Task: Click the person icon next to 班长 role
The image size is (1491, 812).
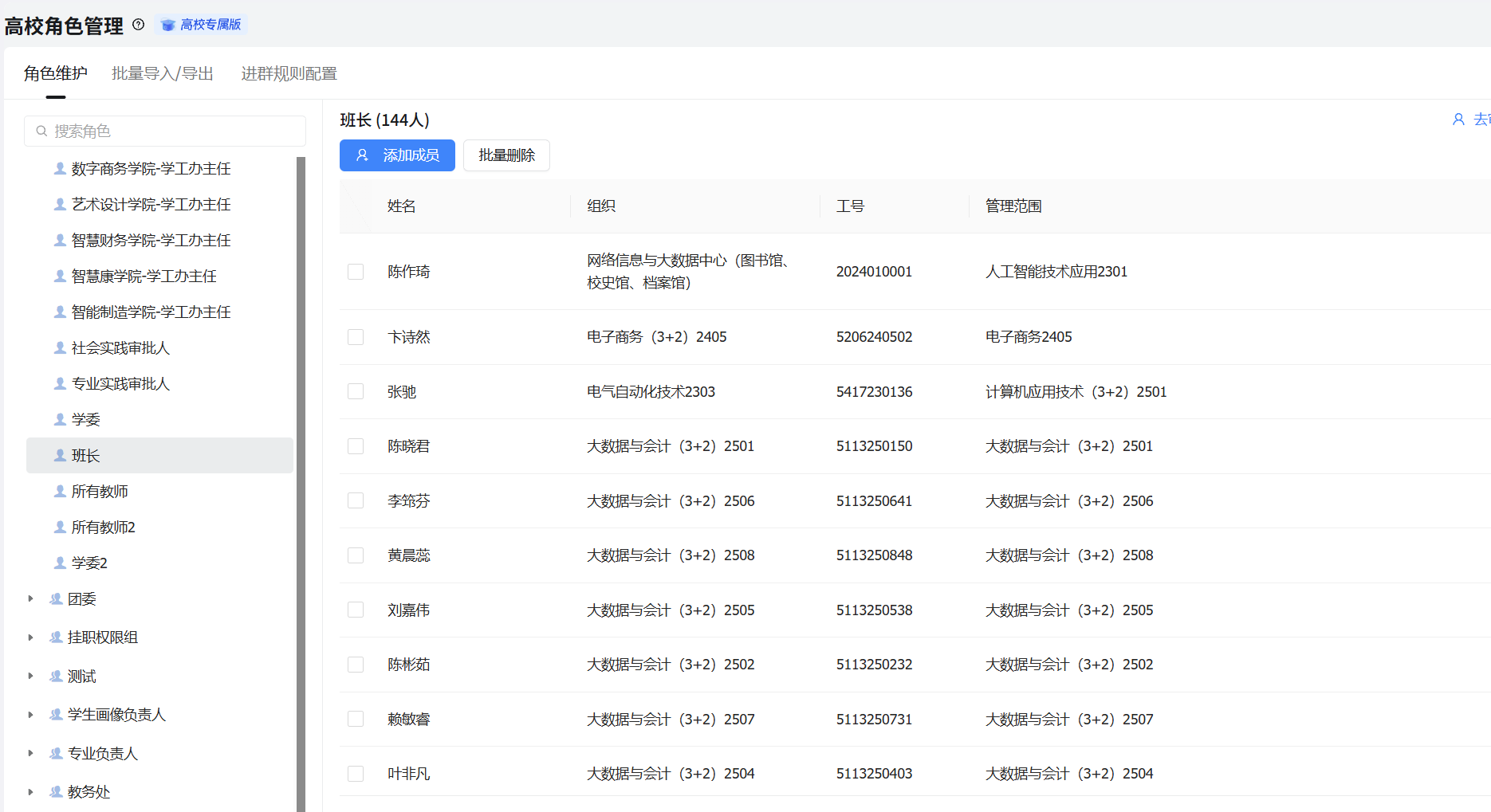Action: (60, 455)
